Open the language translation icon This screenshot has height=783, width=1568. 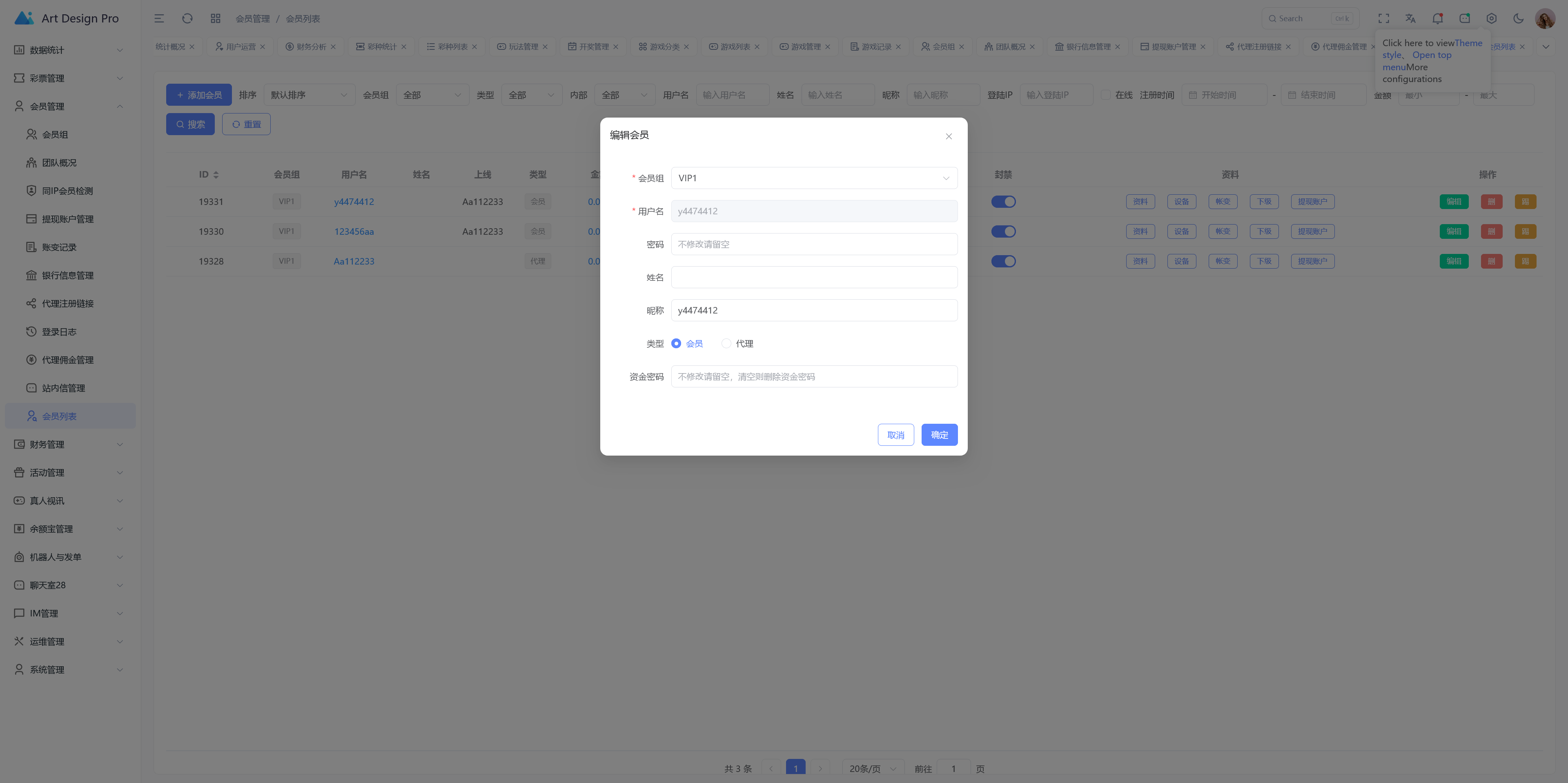pos(1410,18)
